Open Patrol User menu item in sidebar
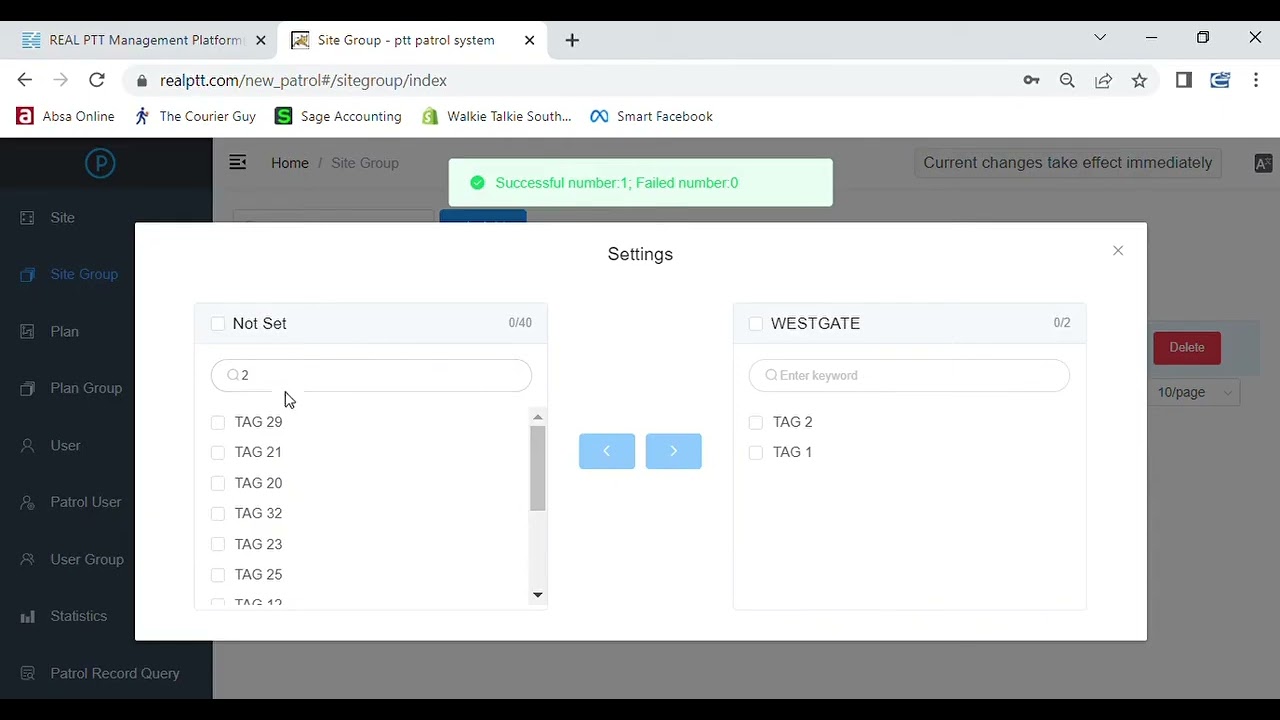This screenshot has width=1280, height=720. (x=86, y=502)
